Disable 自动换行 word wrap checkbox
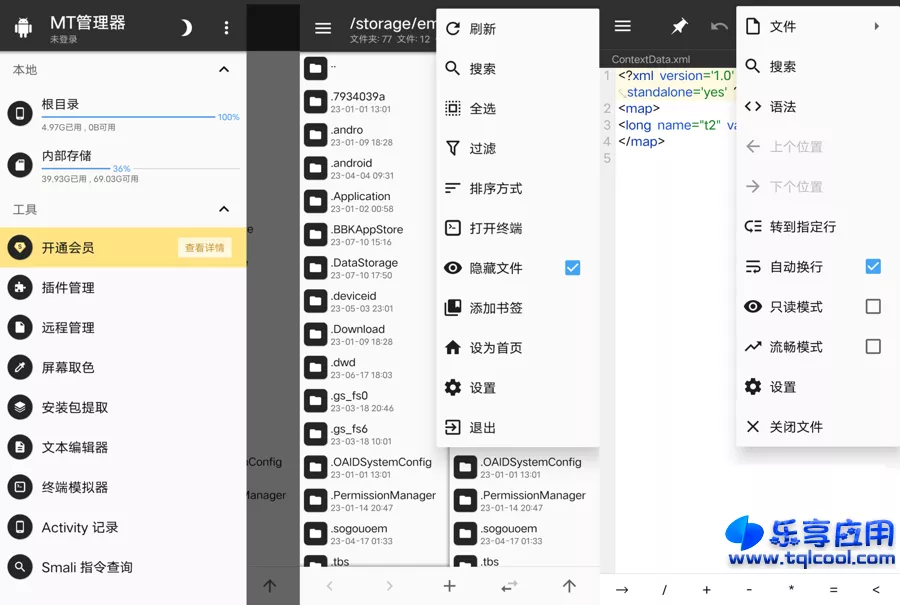This screenshot has height=605, width=900. pyautogui.click(x=872, y=266)
